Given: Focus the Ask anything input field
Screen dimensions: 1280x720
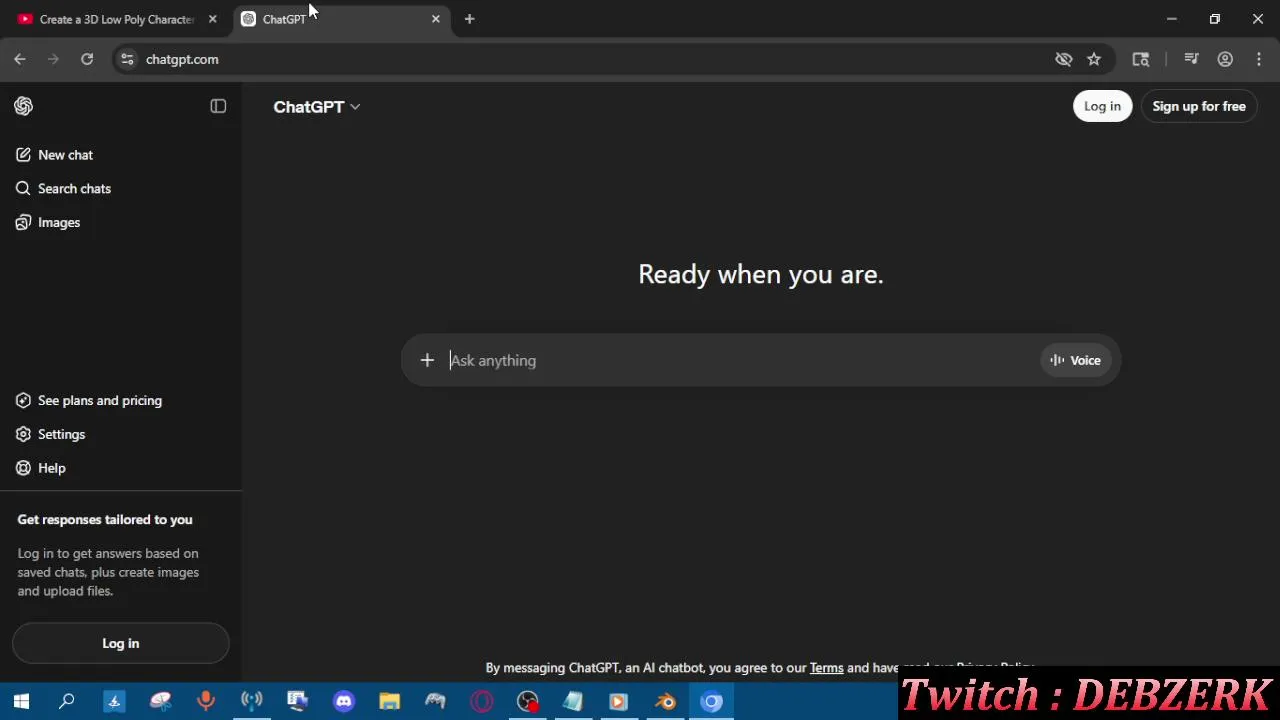Looking at the screenshot, I should pyautogui.click(x=740, y=360).
